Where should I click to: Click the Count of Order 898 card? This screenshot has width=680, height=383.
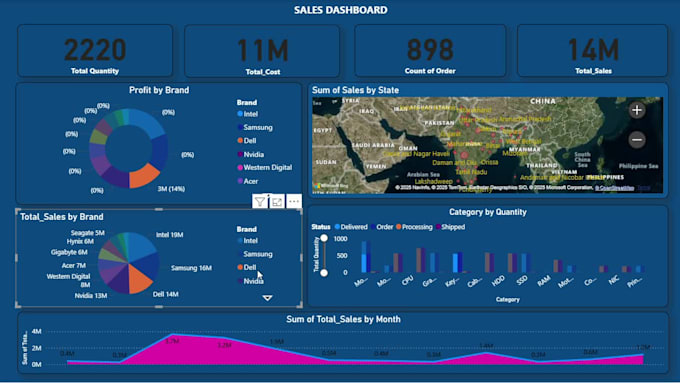(x=430, y=51)
